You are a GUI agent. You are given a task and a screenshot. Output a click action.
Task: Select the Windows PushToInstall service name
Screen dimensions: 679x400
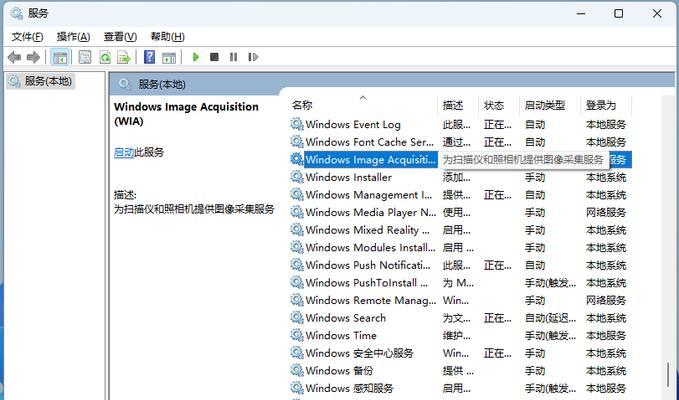coord(366,283)
